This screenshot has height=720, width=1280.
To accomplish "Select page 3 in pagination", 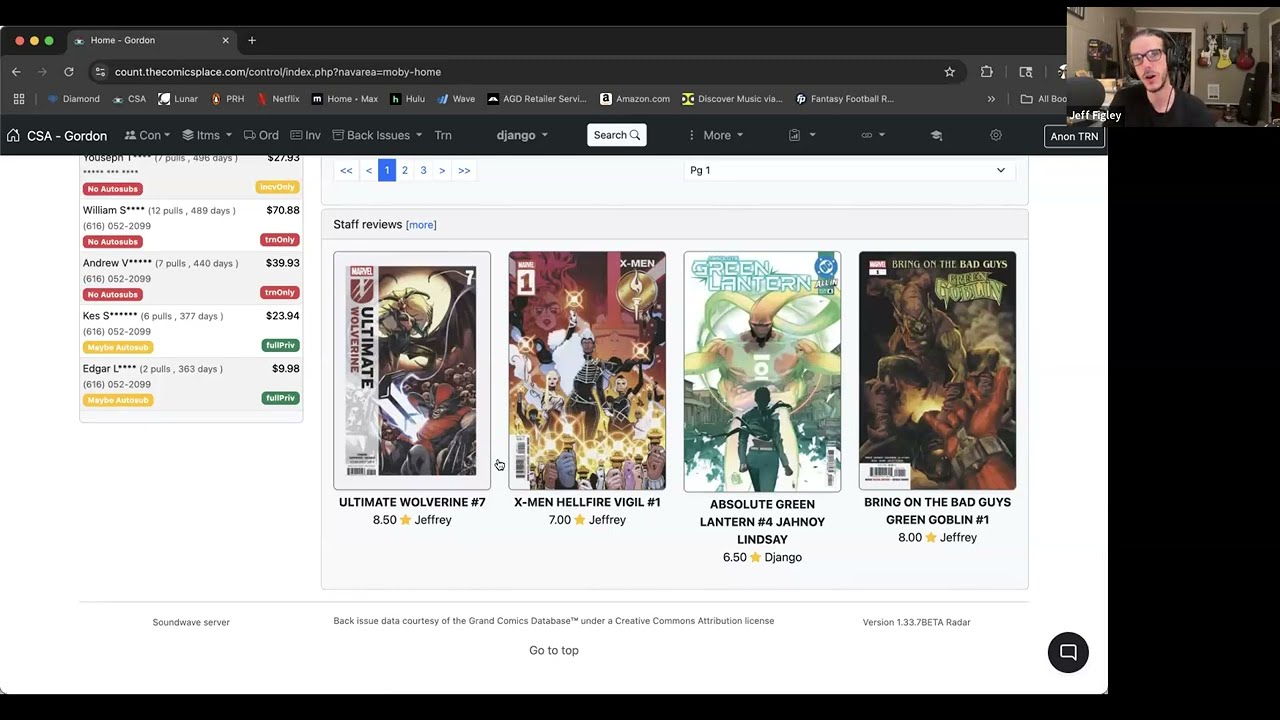I will [423, 170].
